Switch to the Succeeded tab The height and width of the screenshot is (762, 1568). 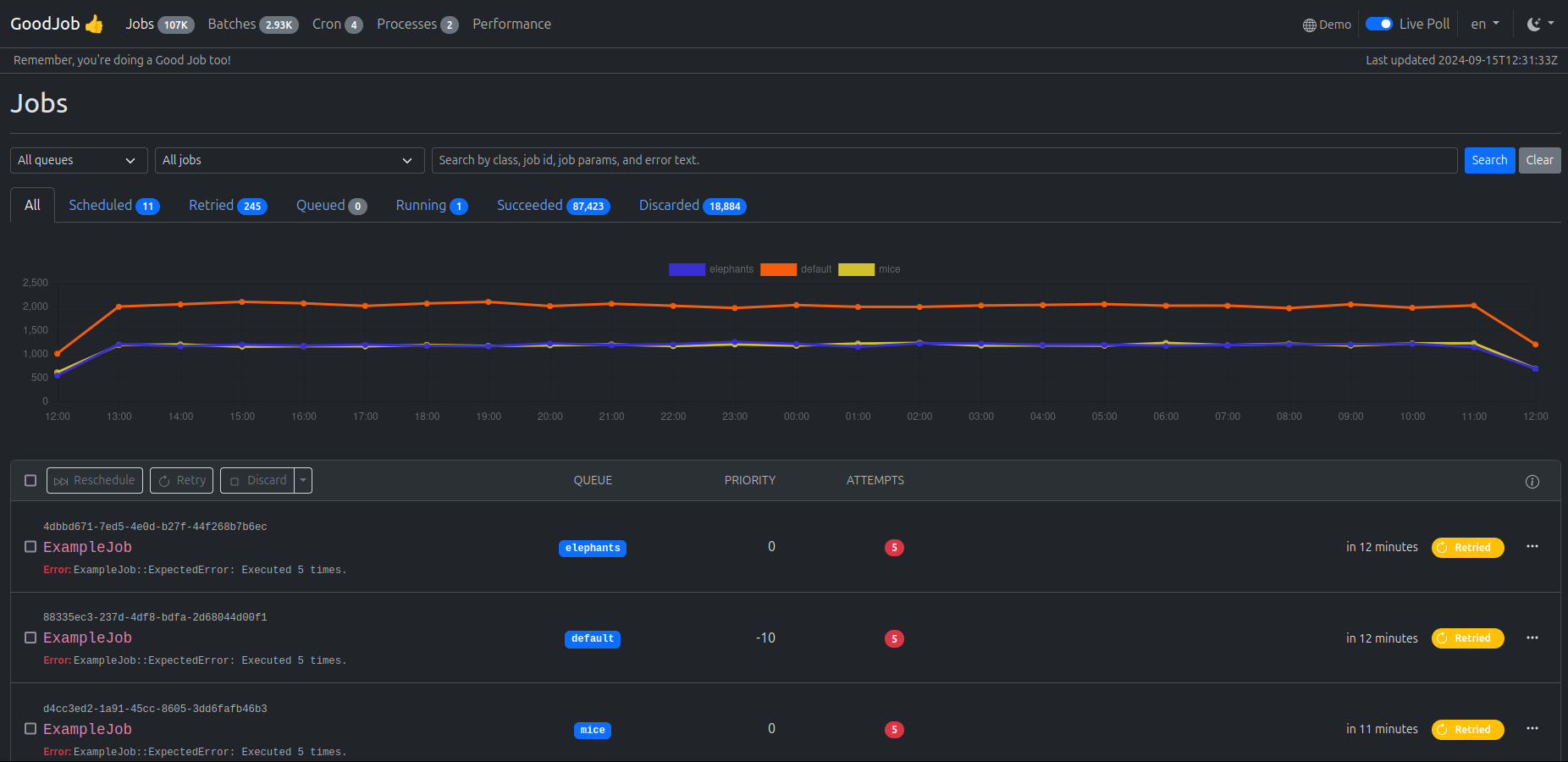(552, 206)
